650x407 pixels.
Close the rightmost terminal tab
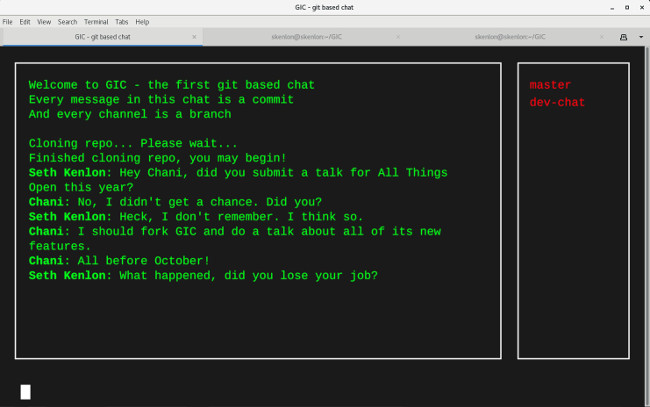[603, 36]
